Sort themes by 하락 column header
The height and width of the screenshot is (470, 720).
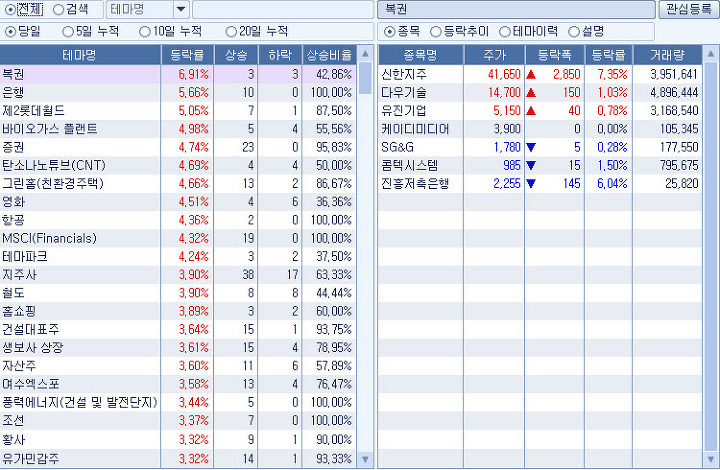pyautogui.click(x=280, y=55)
